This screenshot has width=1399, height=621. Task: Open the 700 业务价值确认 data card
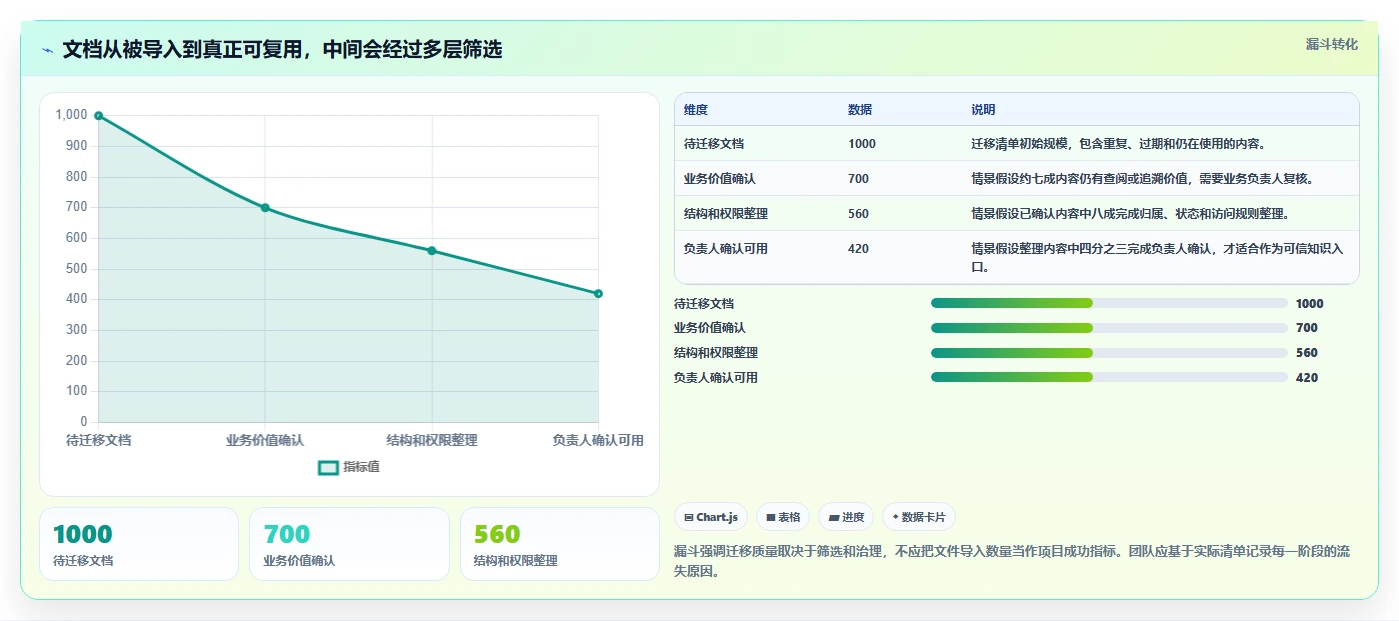349,544
